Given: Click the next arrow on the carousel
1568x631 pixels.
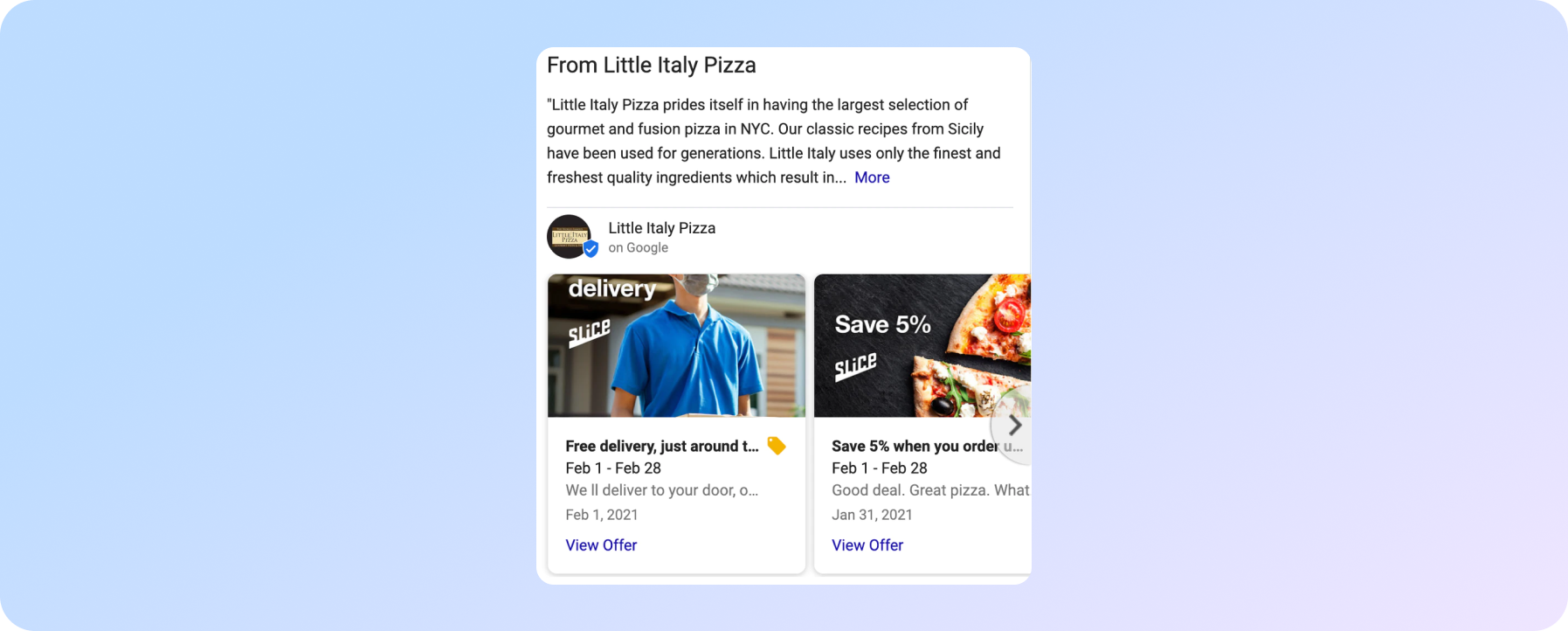Looking at the screenshot, I should point(1013,426).
